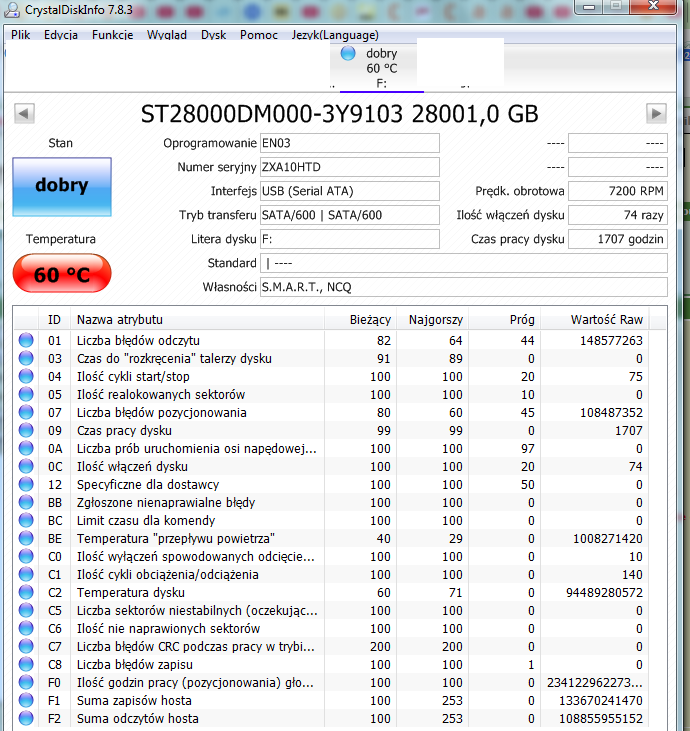Click status icon for attribute C7 row
This screenshot has height=731, width=690.
pyautogui.click(x=26, y=647)
